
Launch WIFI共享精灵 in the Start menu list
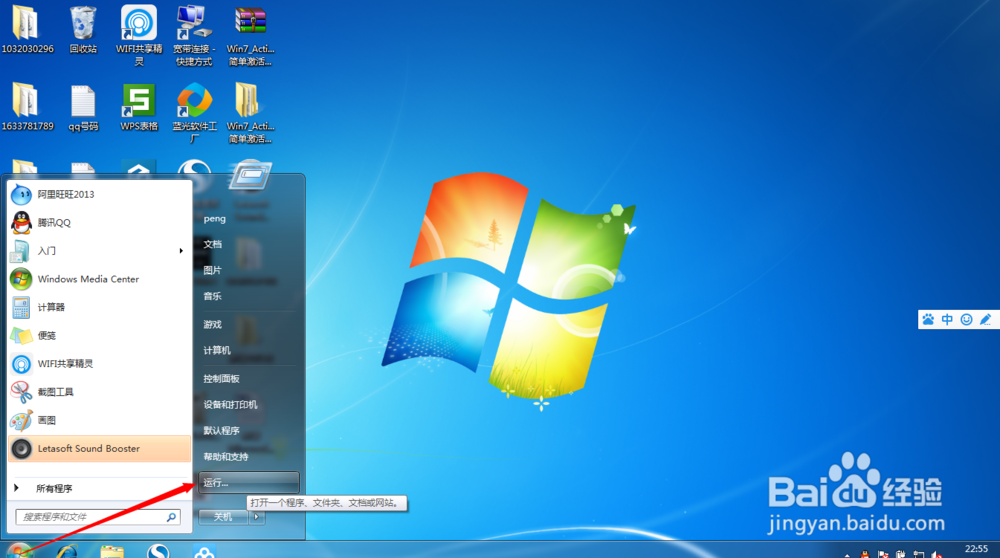click(99, 363)
